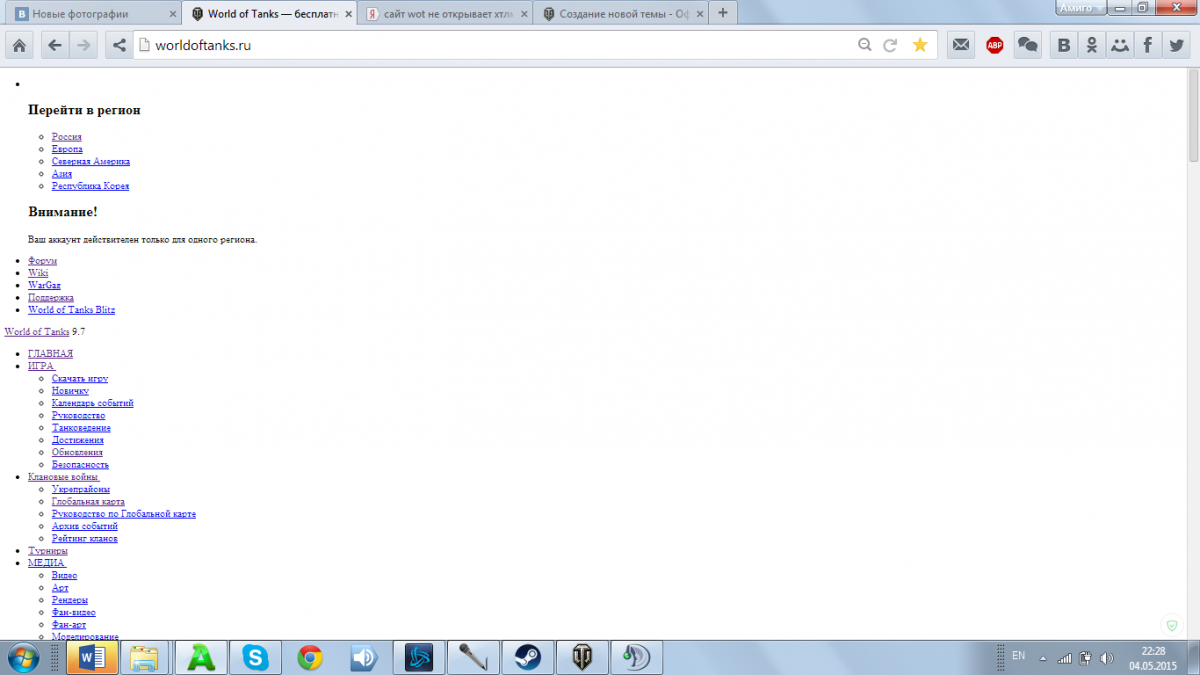Open the Календарь событий link

coord(93,403)
